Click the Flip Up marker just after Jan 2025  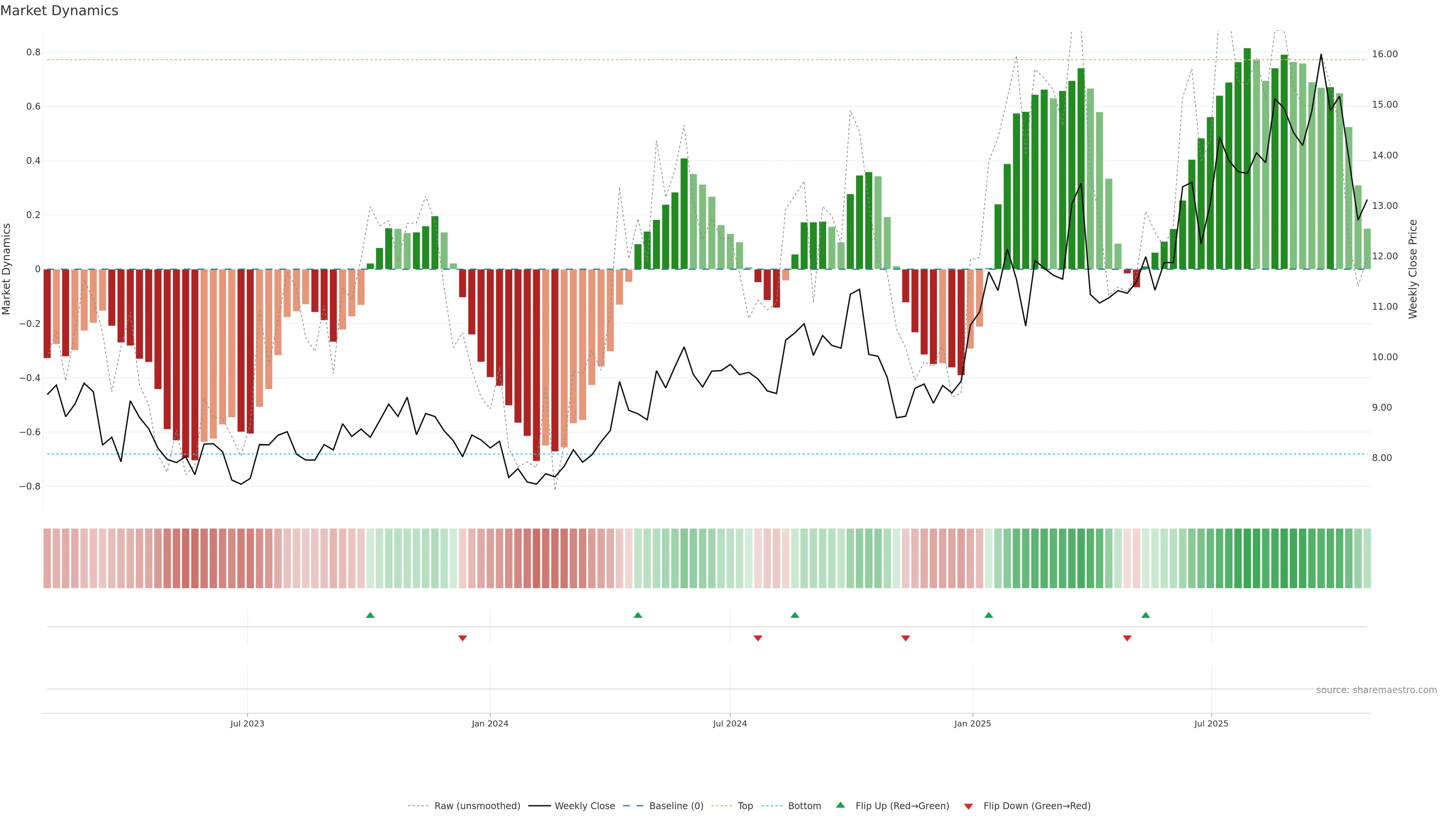988,615
